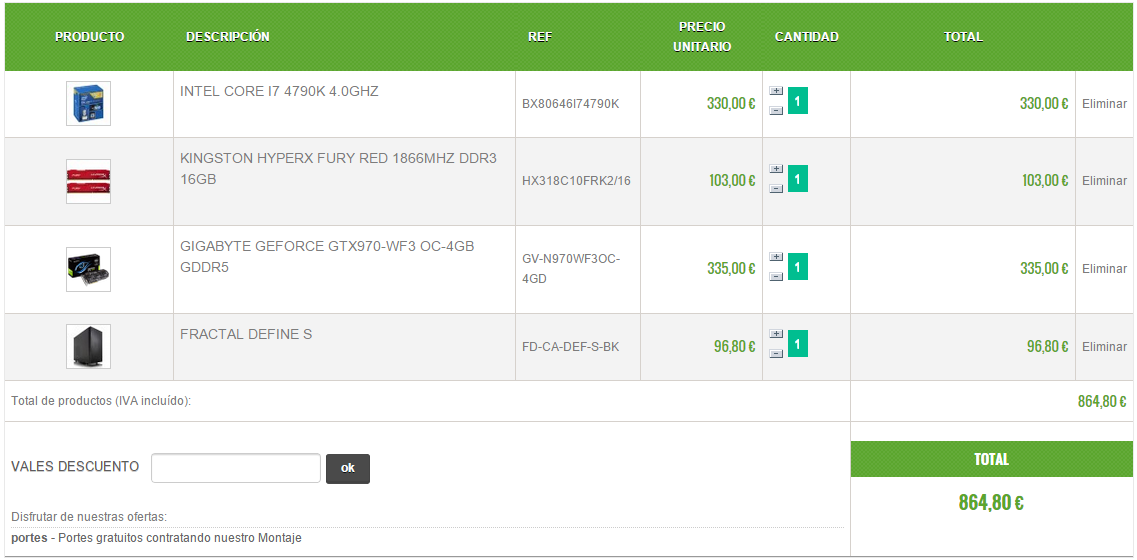Click the VALES DESCUENTO code field
1137x560 pixels.
pyautogui.click(x=236, y=468)
